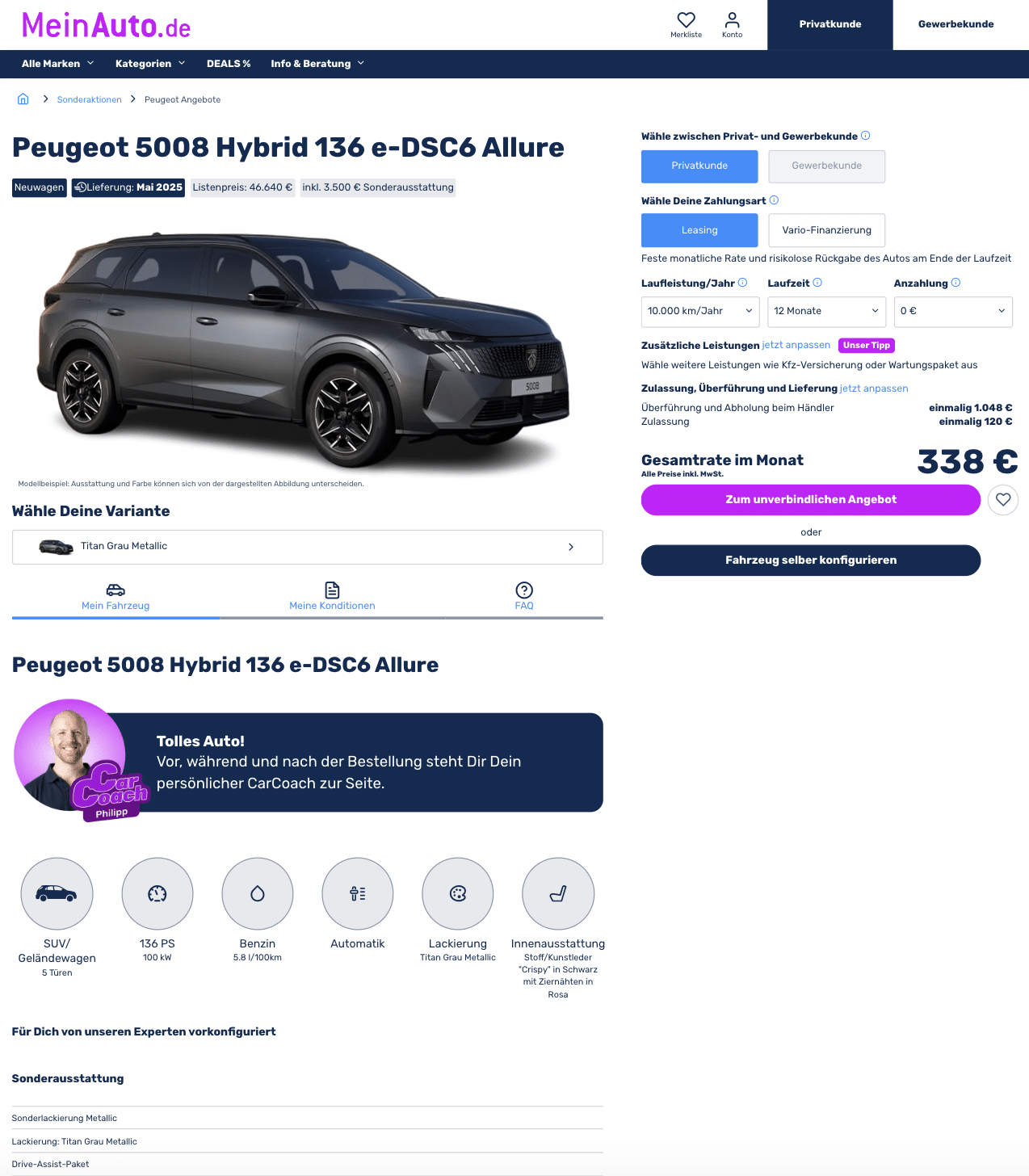Open the Laufzeit 12 Monate dropdown
1029x1176 pixels.
(826, 312)
